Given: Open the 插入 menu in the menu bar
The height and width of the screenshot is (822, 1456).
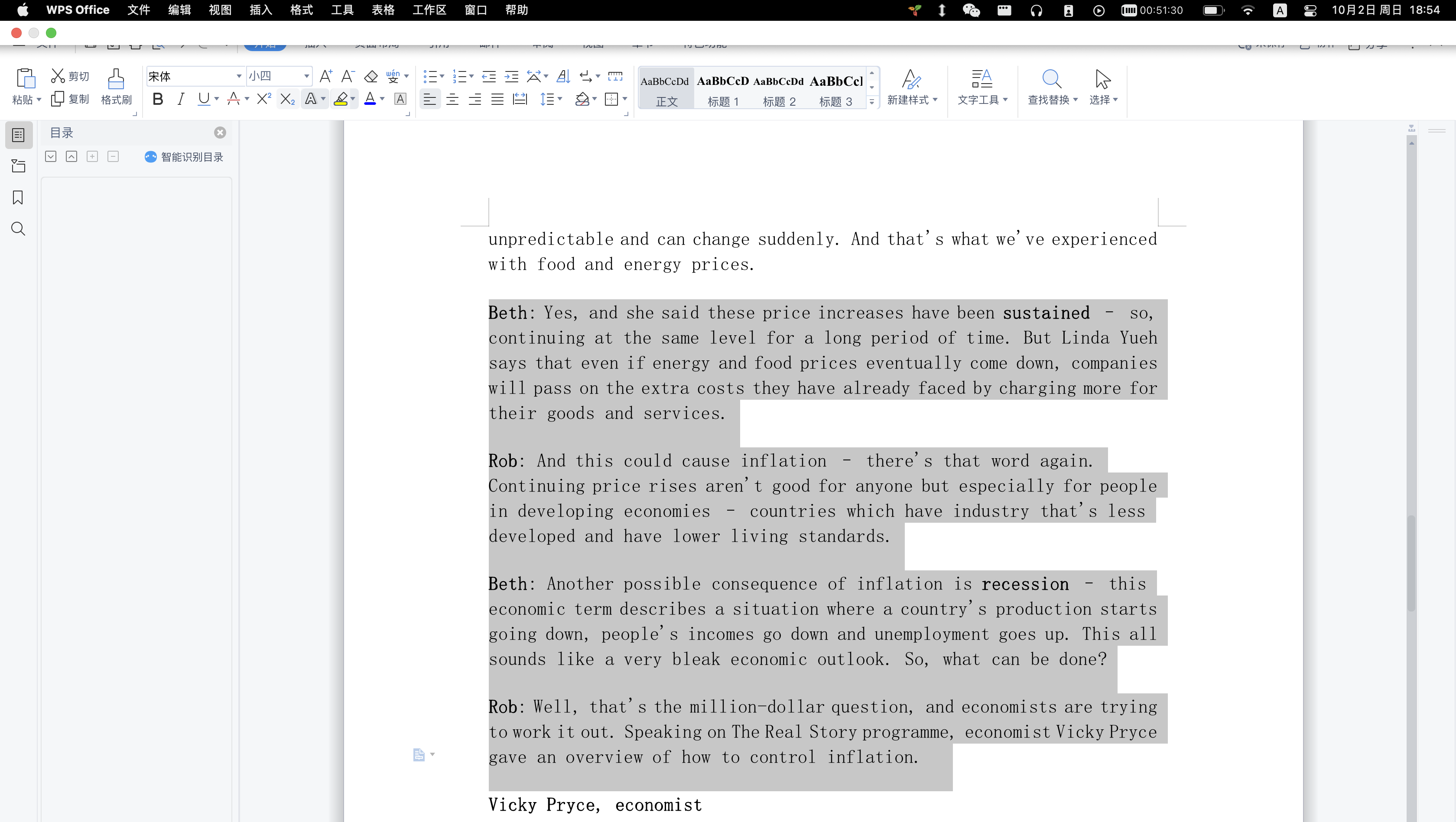Looking at the screenshot, I should 260,10.
